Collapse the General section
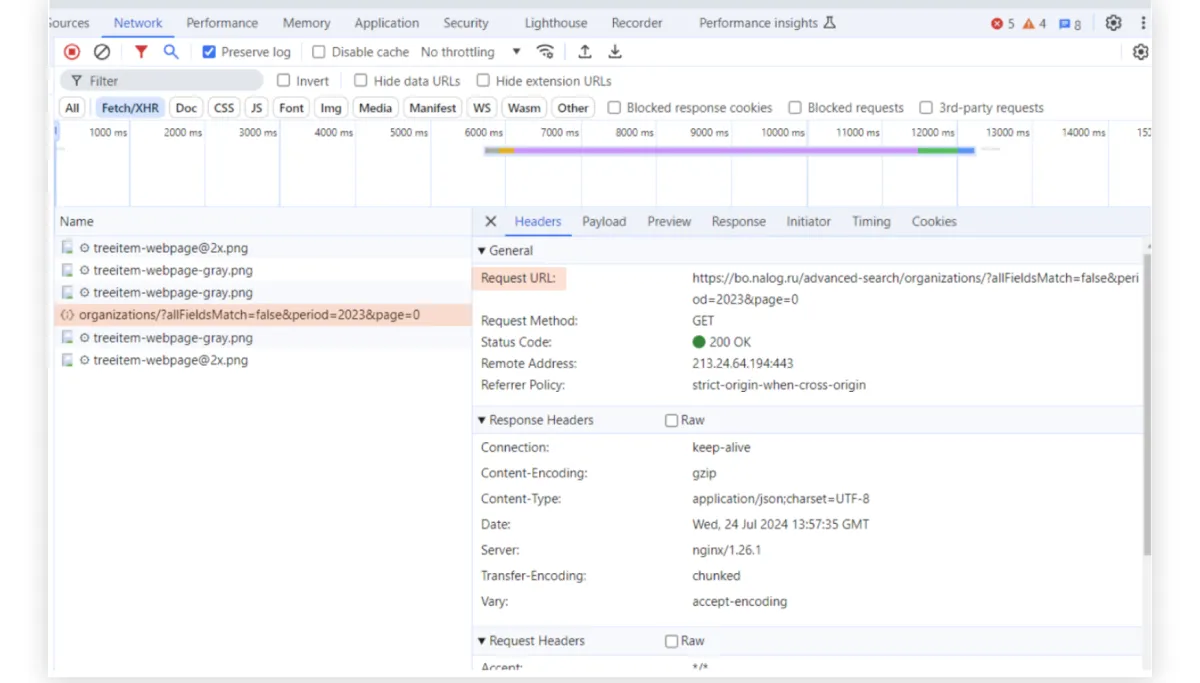The width and height of the screenshot is (1200, 683). tap(505, 251)
